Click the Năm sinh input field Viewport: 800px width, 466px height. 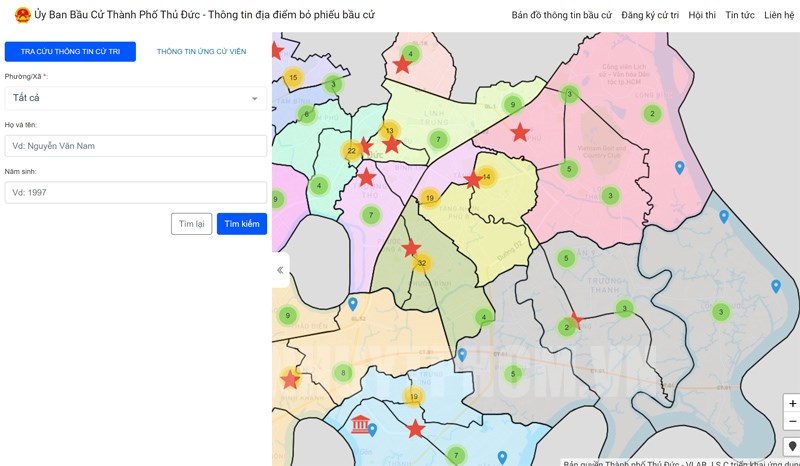click(136, 192)
